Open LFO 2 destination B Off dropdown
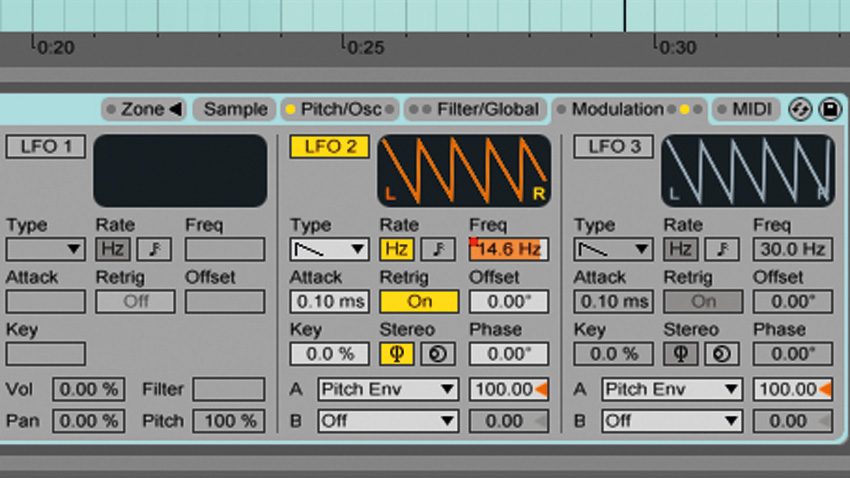The width and height of the screenshot is (850, 478). click(x=388, y=421)
